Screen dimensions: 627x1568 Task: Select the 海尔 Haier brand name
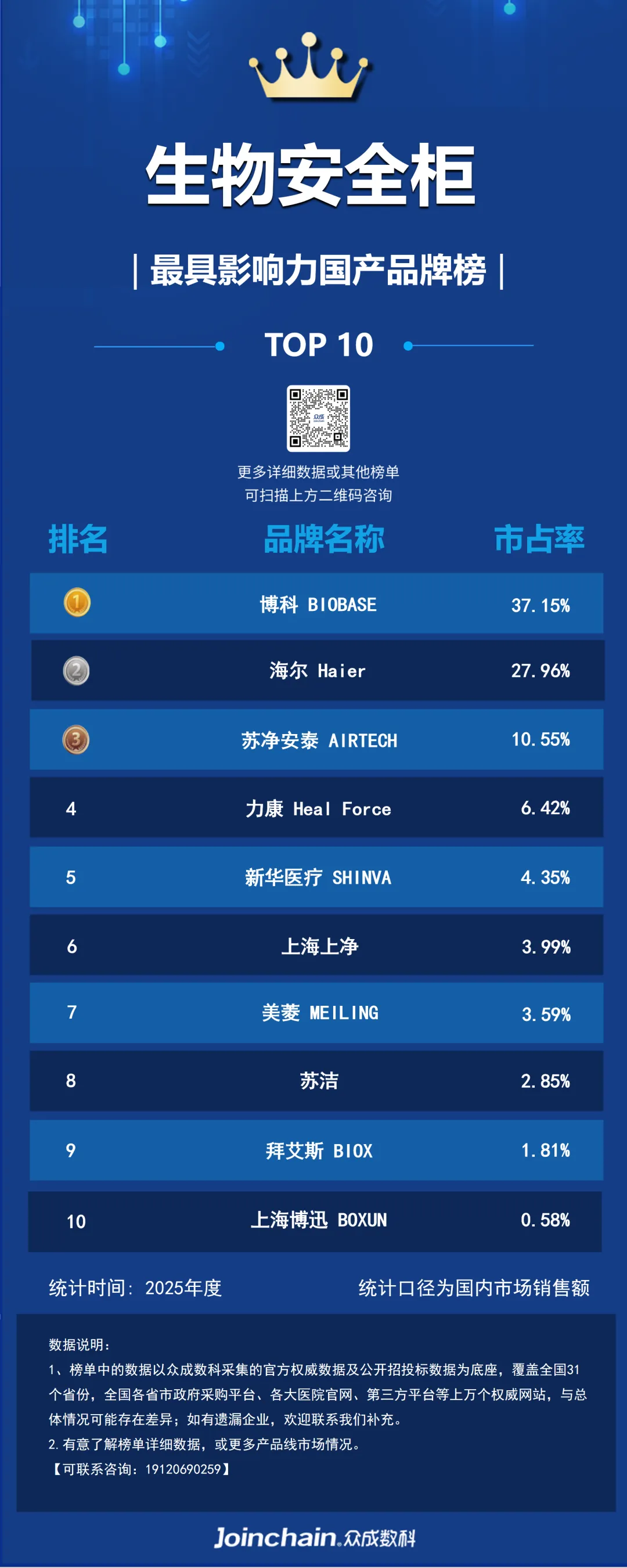click(317, 671)
